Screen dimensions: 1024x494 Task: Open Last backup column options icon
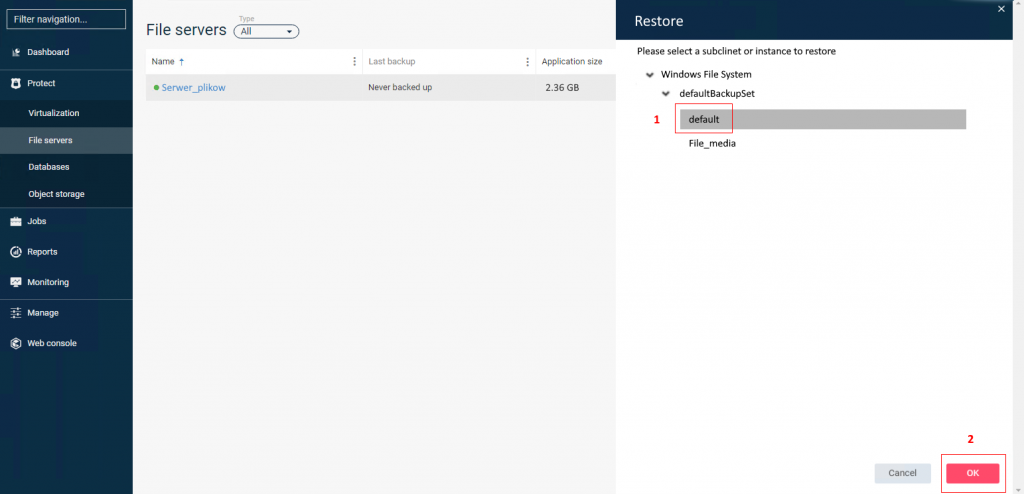527,62
